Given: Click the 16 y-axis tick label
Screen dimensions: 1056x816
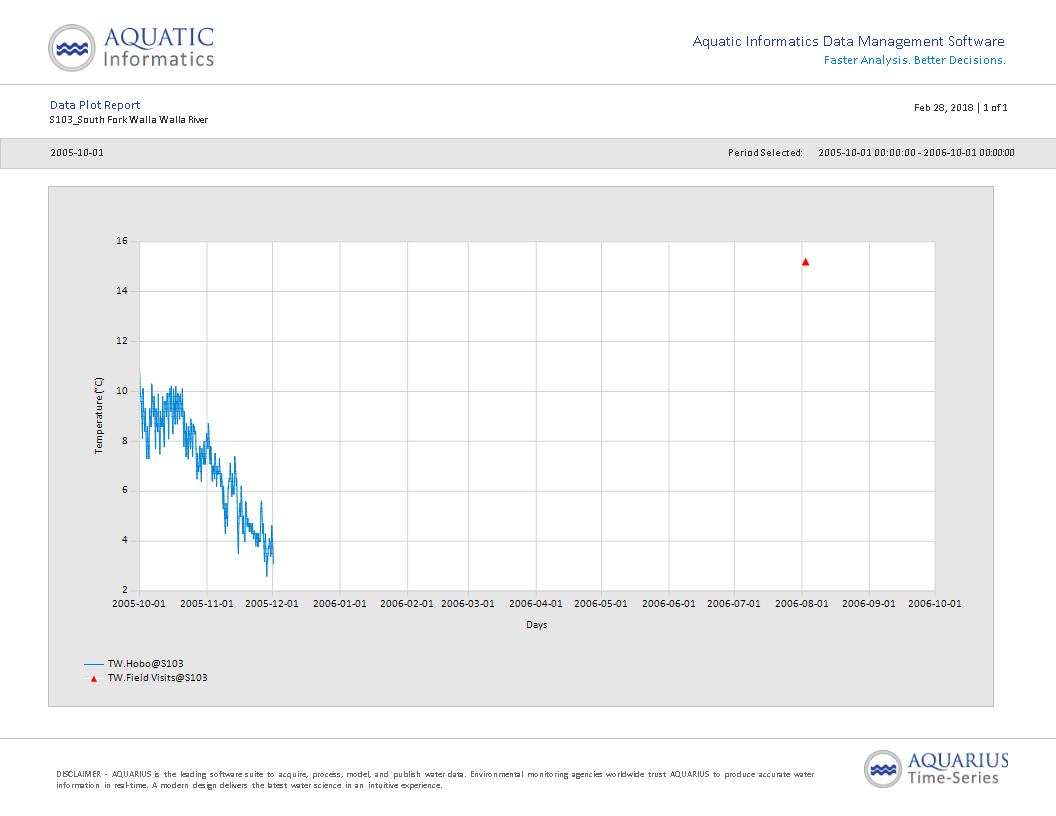Looking at the screenshot, I should (x=122, y=241).
